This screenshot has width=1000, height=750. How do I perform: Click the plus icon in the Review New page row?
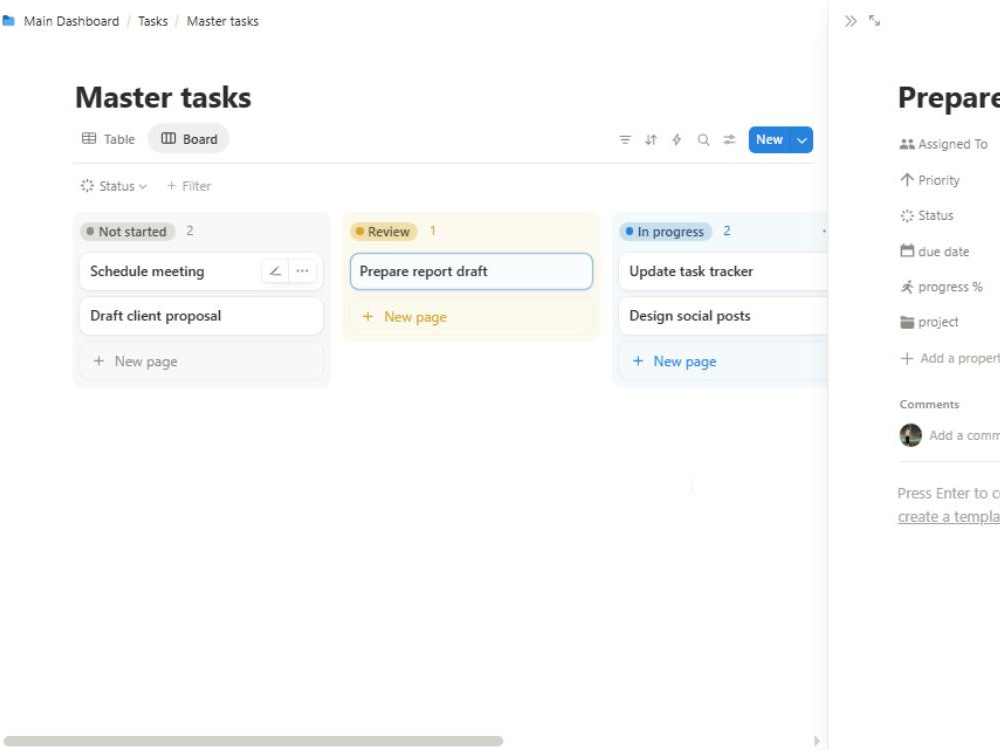(x=368, y=316)
